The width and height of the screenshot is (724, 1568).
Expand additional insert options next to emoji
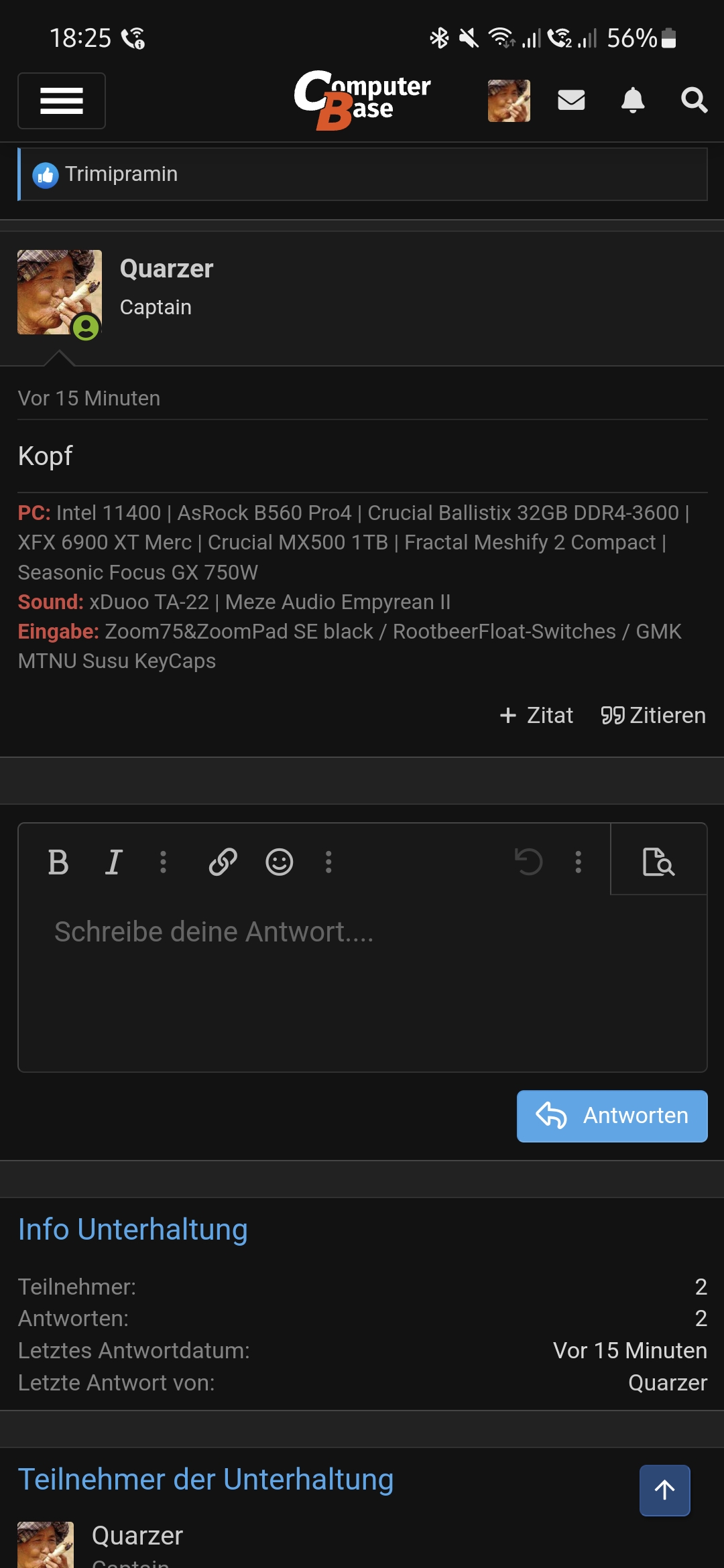328,863
